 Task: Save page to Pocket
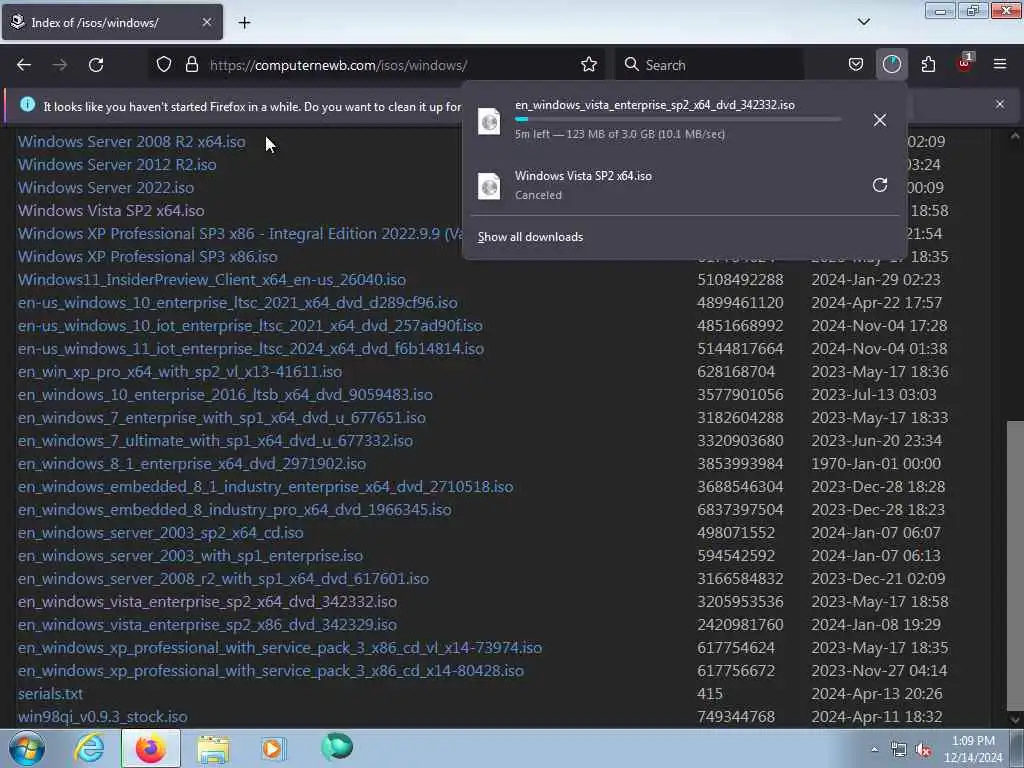tap(856, 65)
